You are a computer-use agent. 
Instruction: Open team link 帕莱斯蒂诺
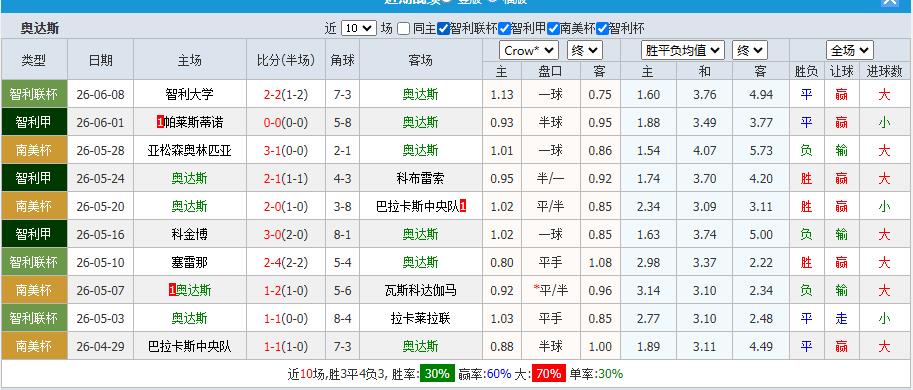coord(194,122)
